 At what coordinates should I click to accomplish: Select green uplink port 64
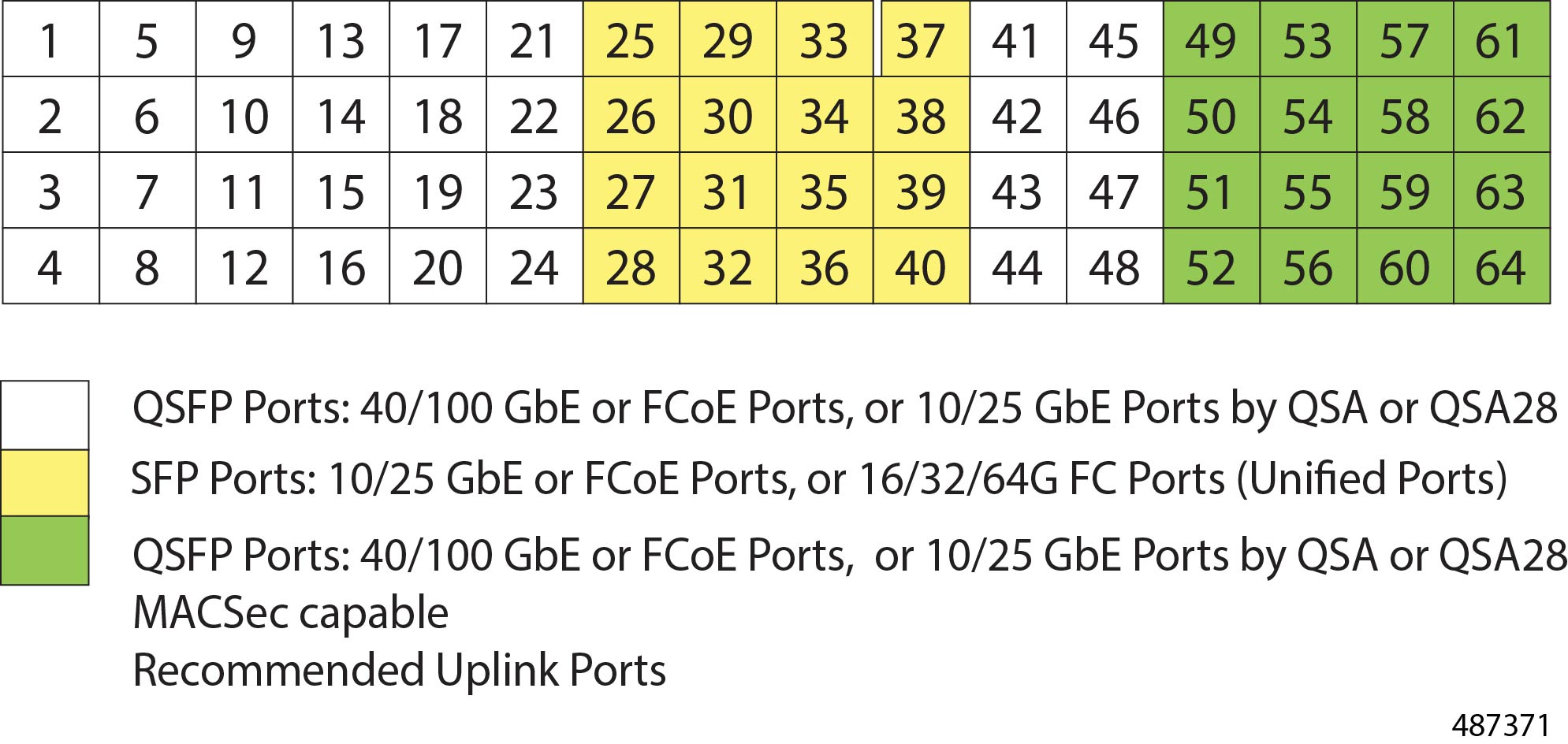[x=1502, y=266]
